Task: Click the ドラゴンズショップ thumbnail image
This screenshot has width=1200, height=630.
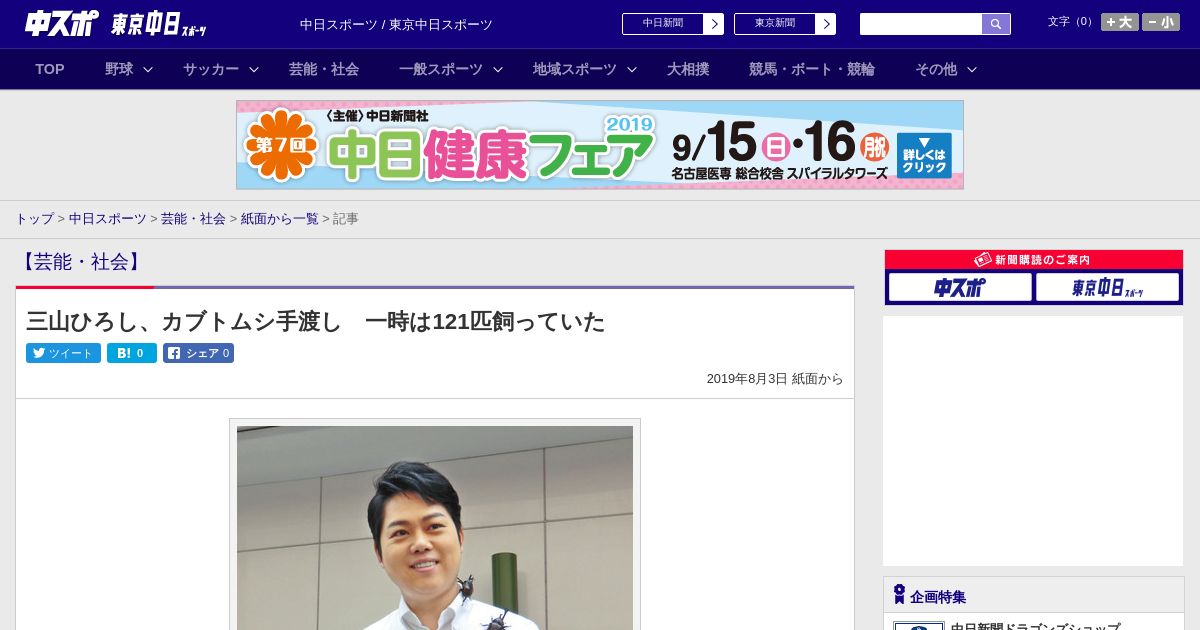Action: pos(919,626)
